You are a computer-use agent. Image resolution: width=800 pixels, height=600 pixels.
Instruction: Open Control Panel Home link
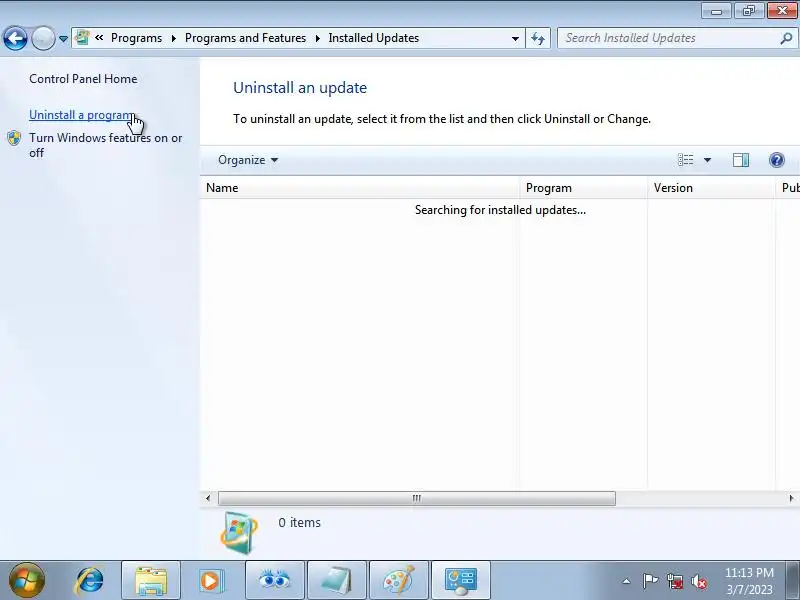tap(83, 79)
